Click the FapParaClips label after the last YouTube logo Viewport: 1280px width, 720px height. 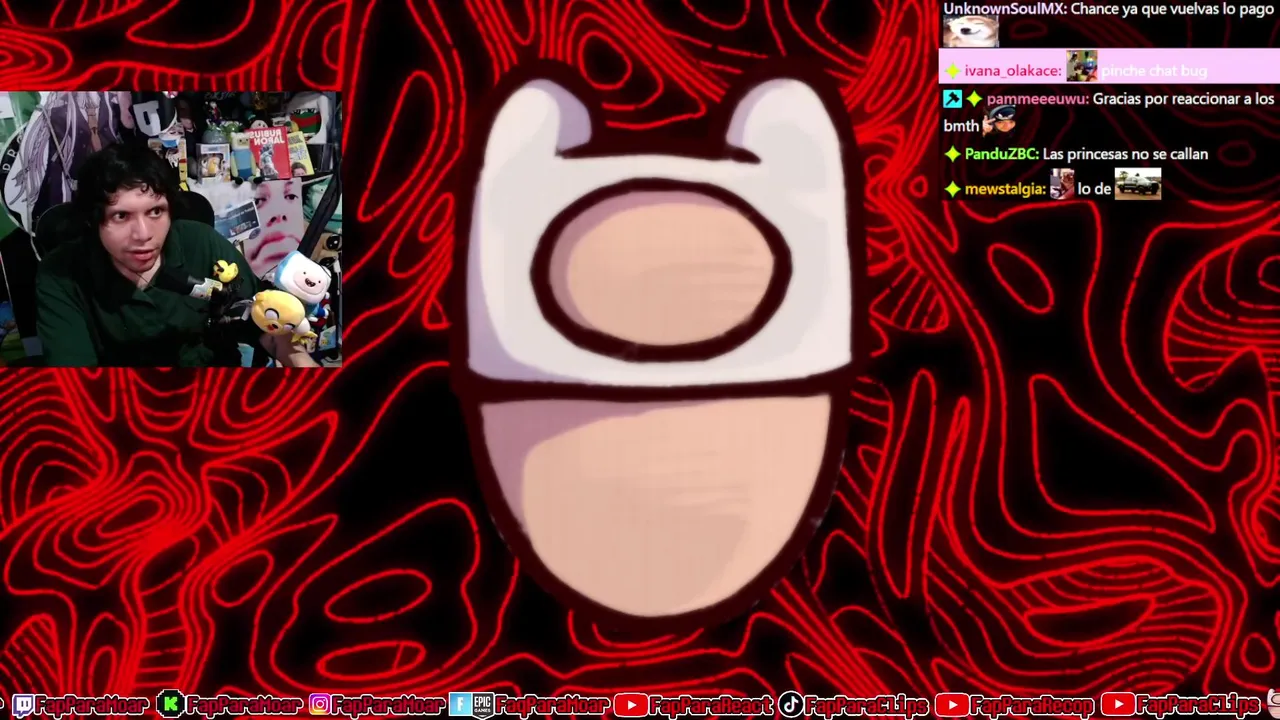tap(1198, 706)
